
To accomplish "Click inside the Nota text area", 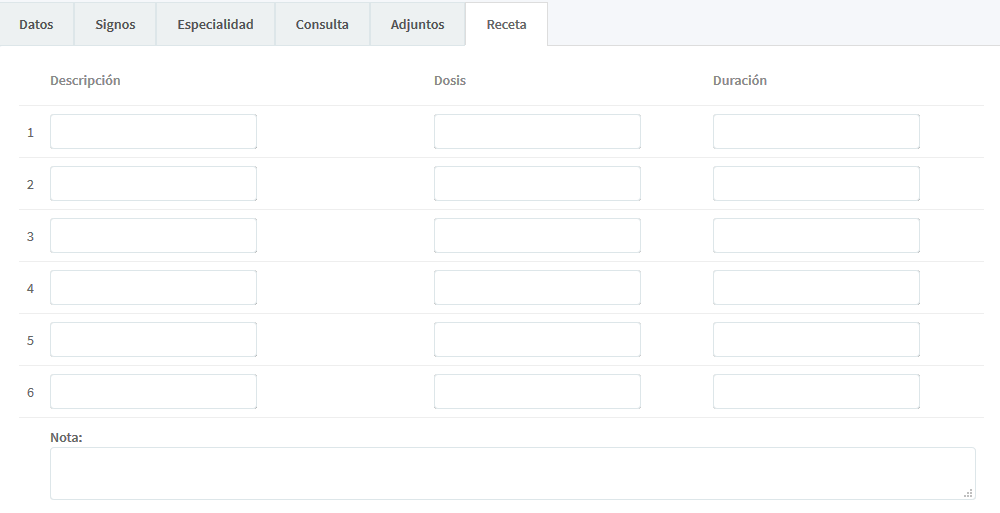I will (x=512, y=473).
